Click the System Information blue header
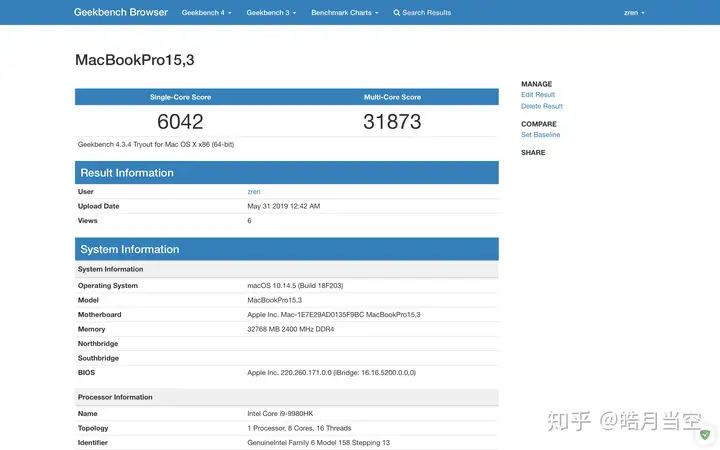Viewport: 720px width, 450px height. click(287, 249)
